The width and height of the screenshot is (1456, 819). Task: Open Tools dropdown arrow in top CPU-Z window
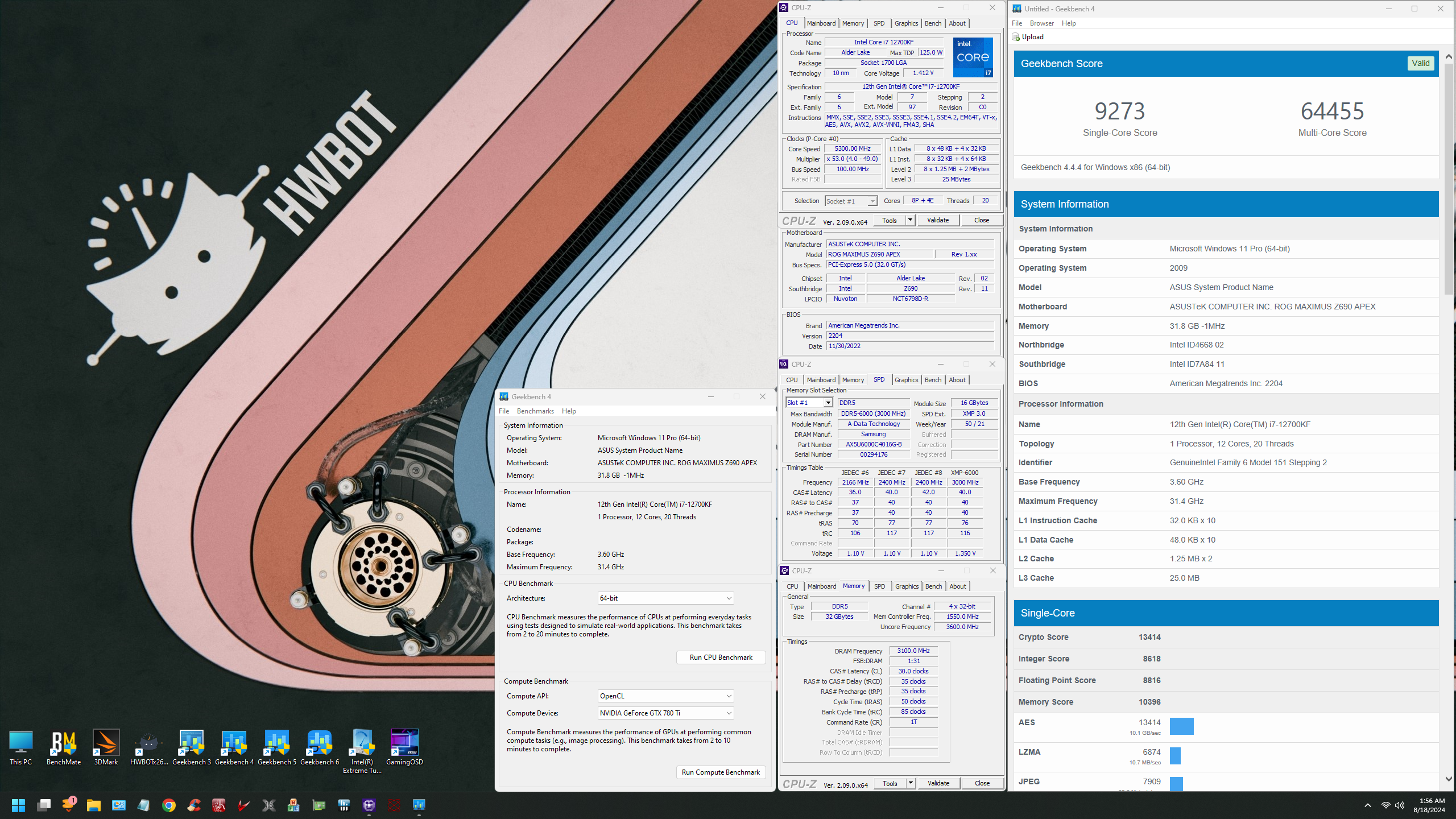coord(910,220)
